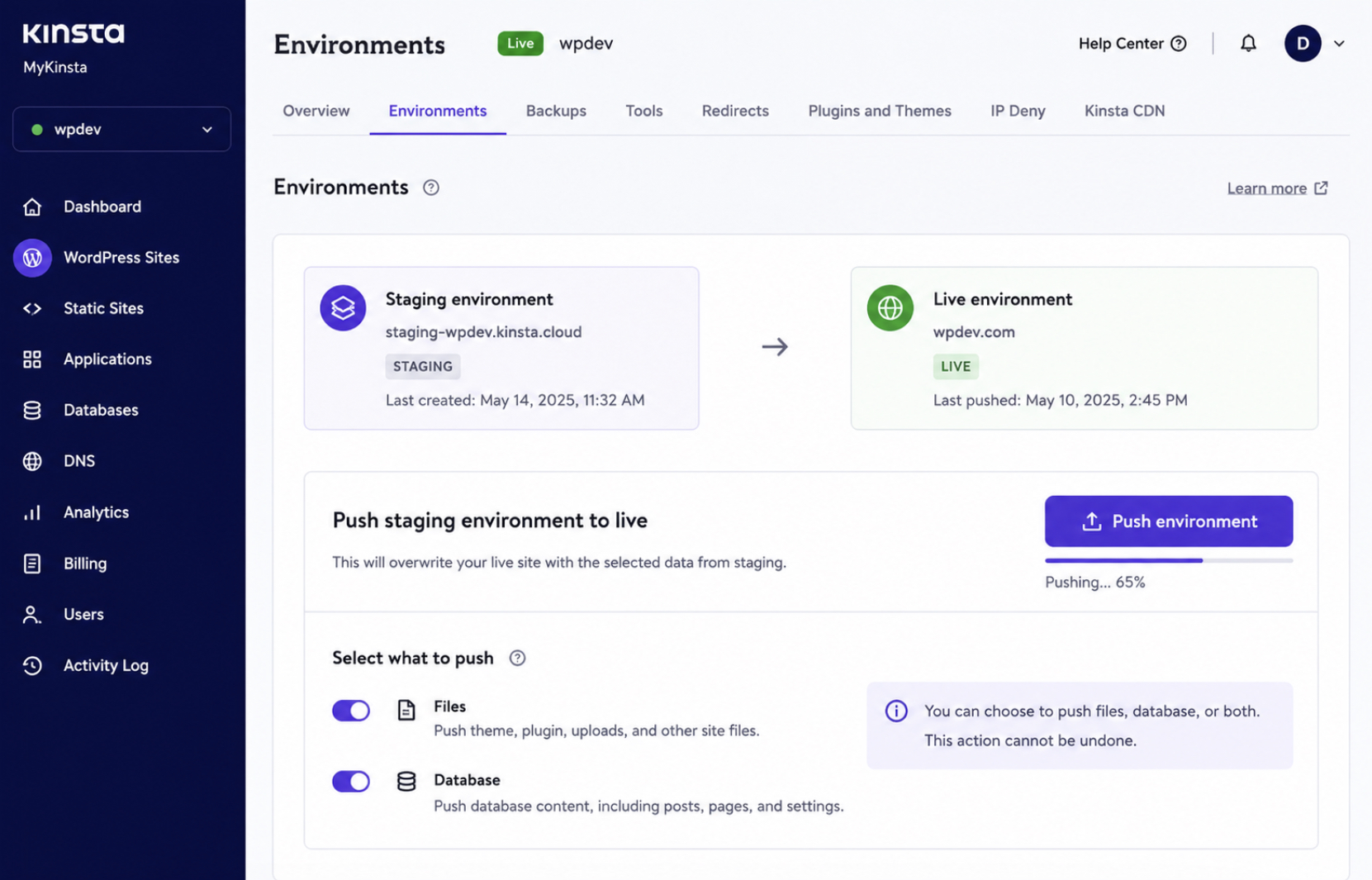Open the Activity Log page
This screenshot has height=880, width=1372.
(x=106, y=665)
